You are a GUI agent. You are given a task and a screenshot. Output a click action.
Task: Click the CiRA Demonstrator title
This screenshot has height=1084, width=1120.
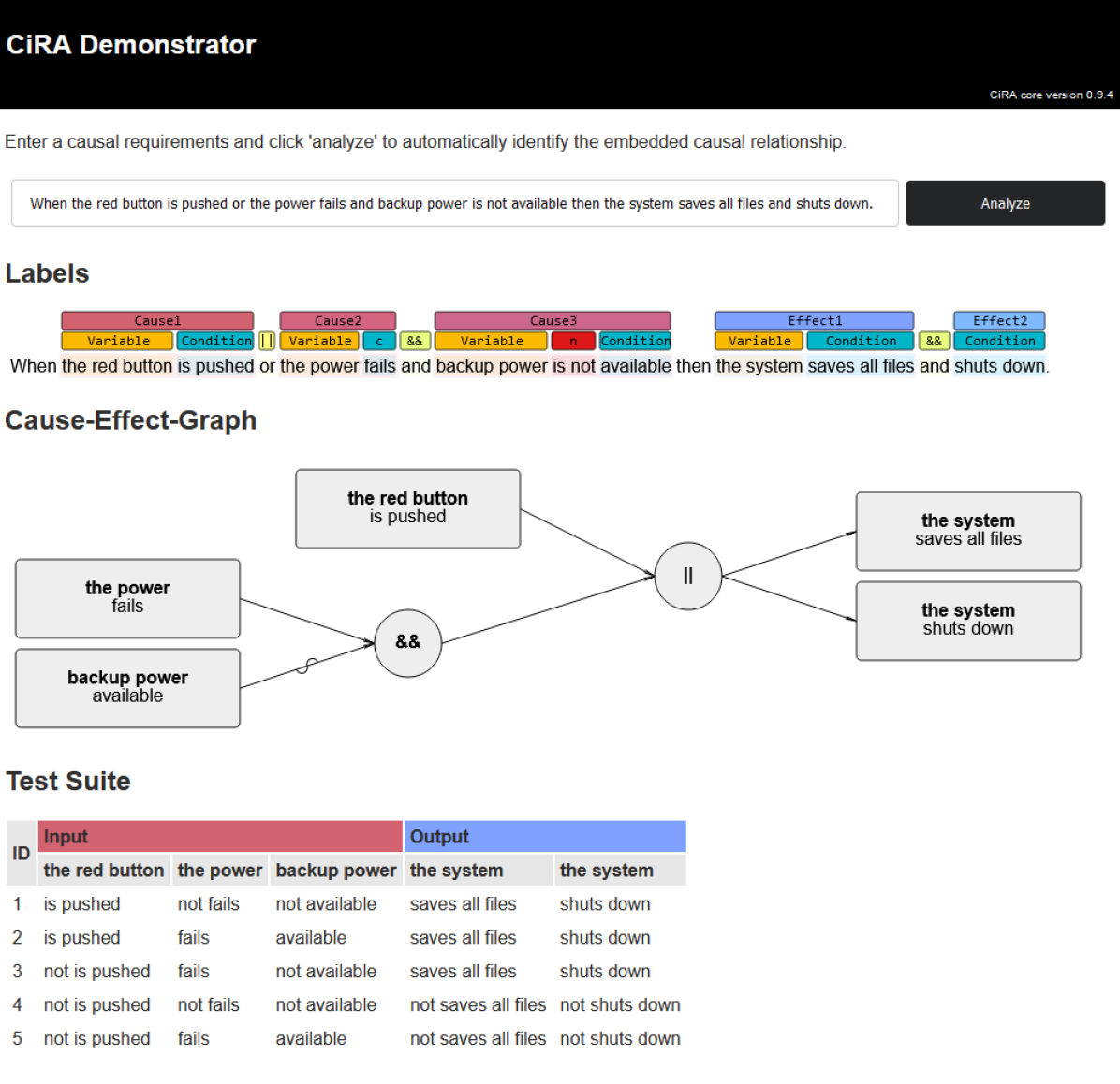click(131, 44)
